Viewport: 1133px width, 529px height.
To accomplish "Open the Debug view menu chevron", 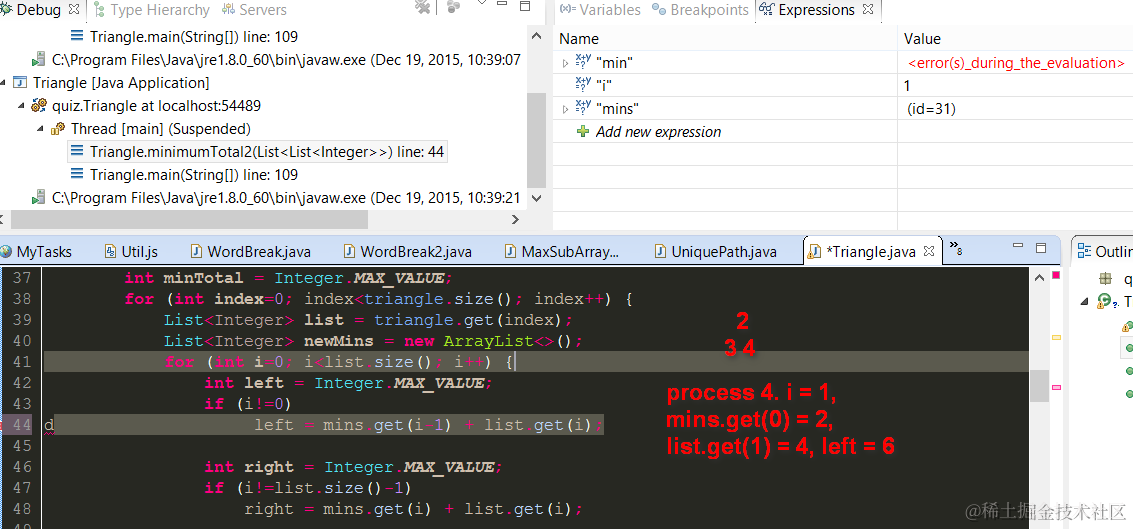I will (483, 4).
